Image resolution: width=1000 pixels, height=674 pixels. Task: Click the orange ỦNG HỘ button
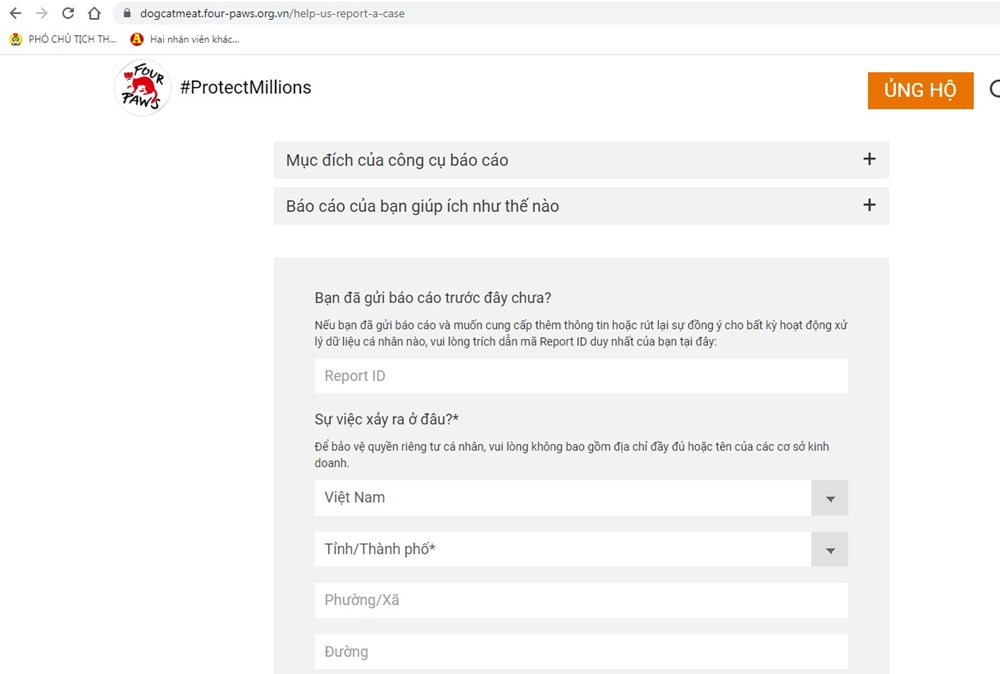[x=920, y=91]
